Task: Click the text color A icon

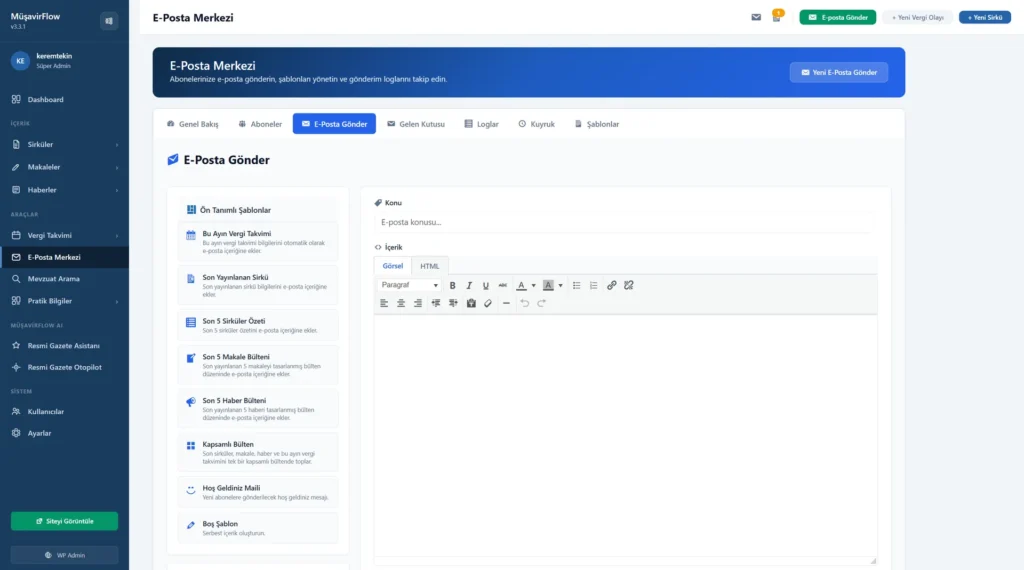Action: (x=521, y=285)
